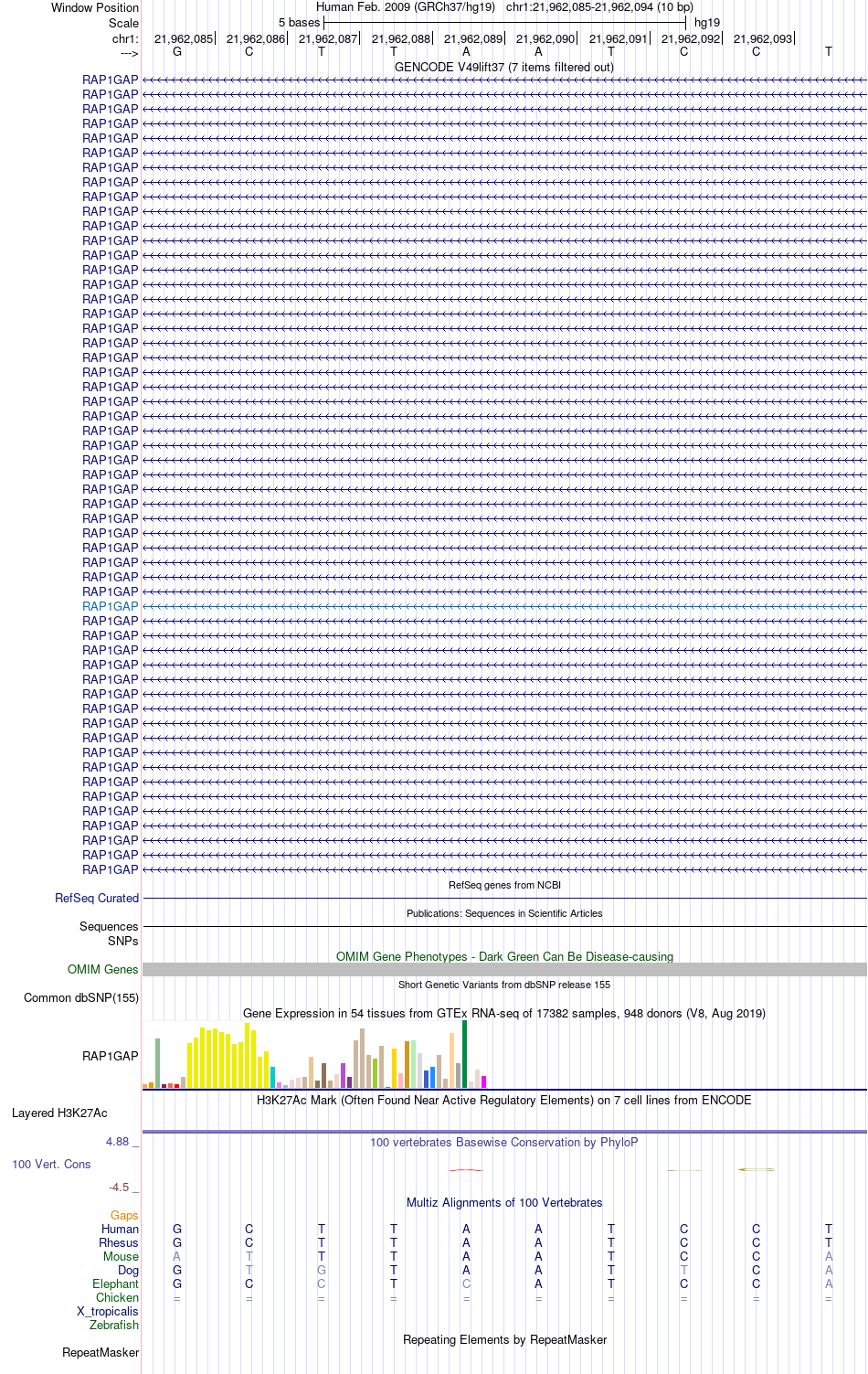
Task: Click the cyan bar in GTEx chart
Action: [272, 1077]
